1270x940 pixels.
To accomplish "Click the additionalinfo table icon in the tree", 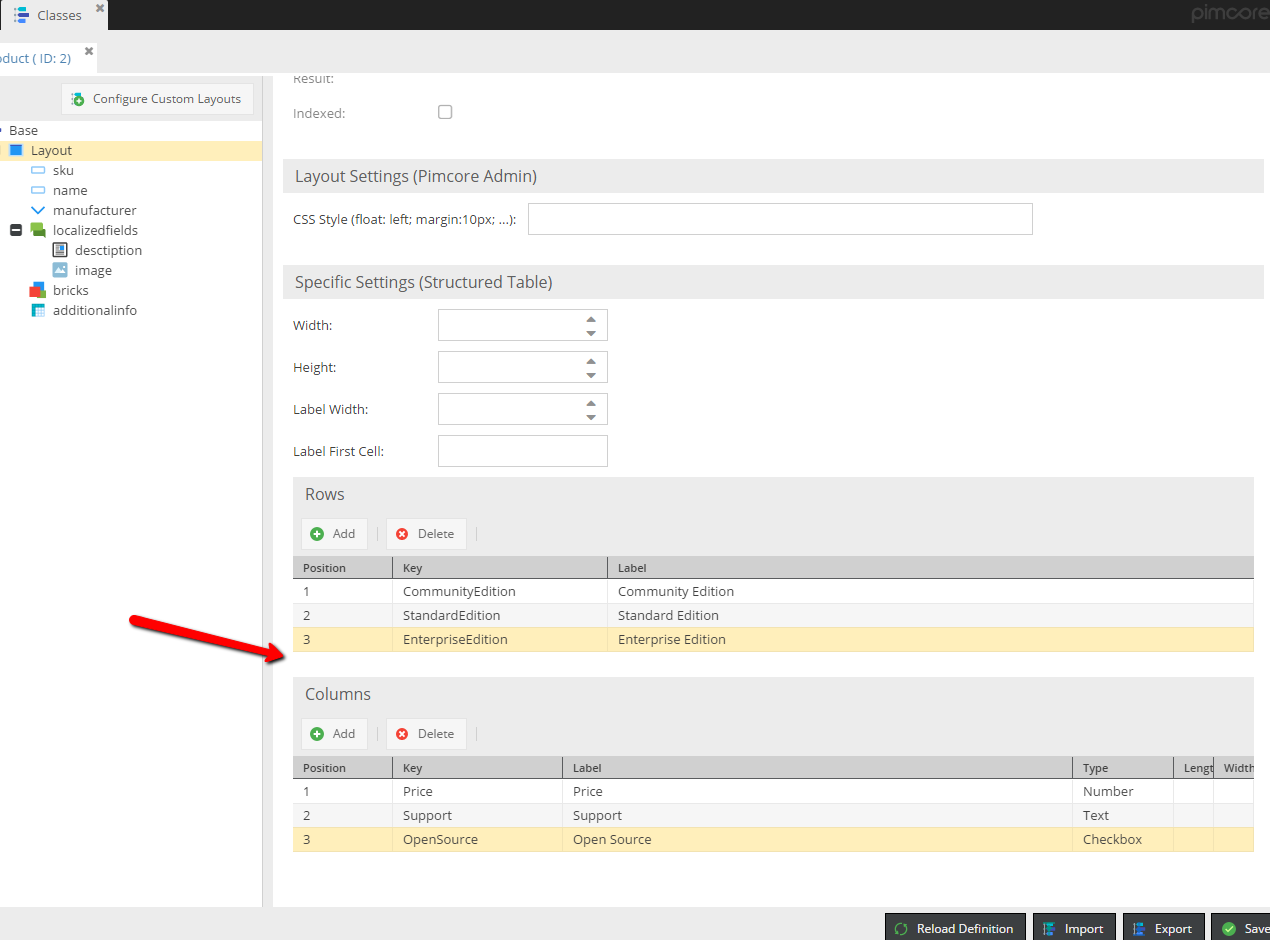I will coord(38,310).
